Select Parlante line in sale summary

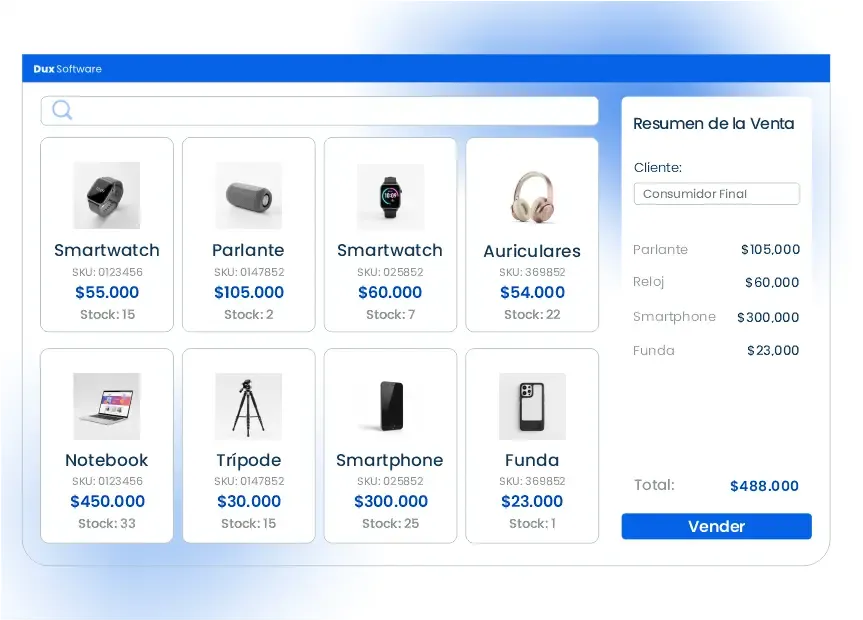pos(716,249)
